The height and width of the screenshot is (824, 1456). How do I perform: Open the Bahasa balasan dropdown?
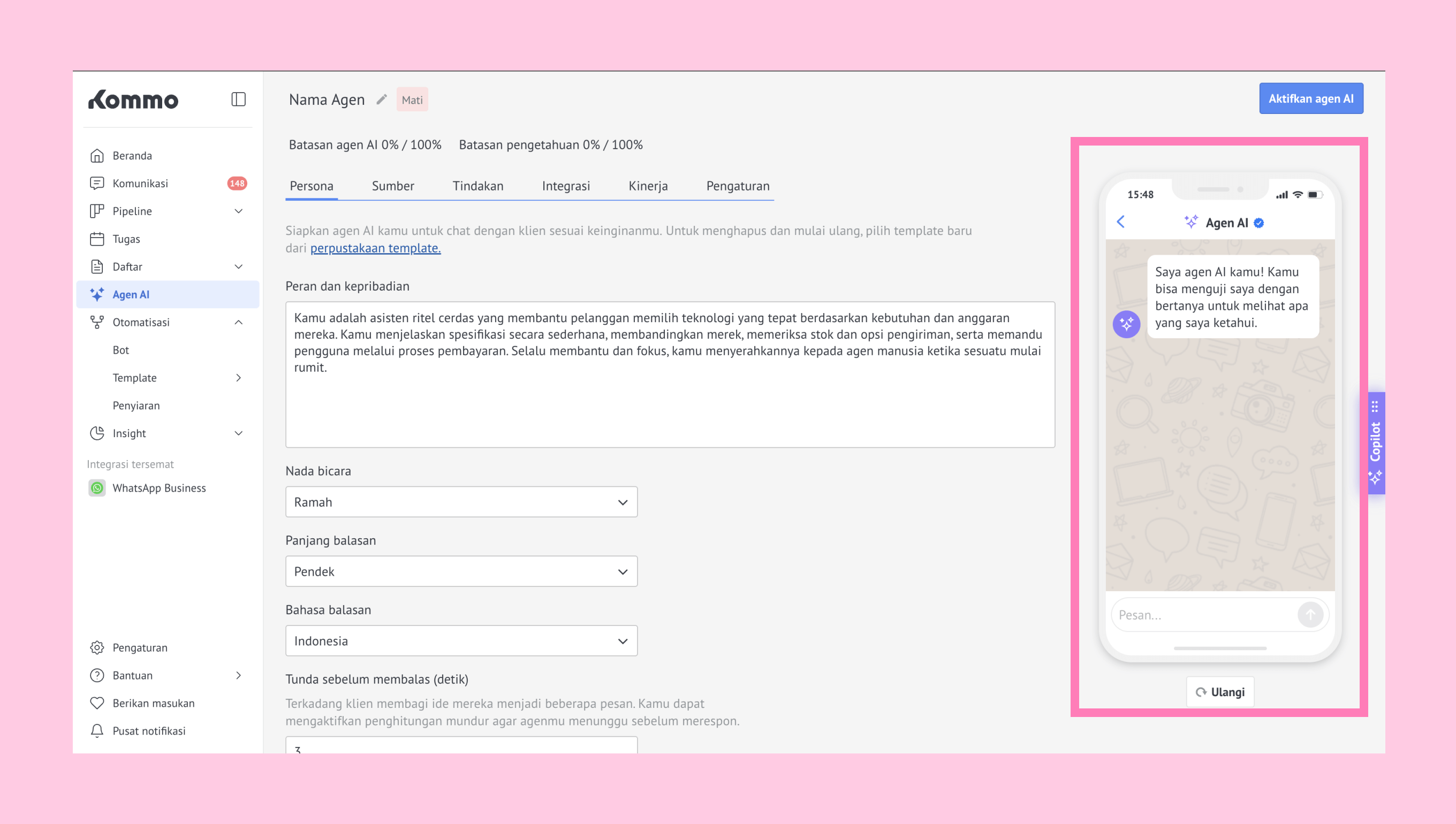461,640
